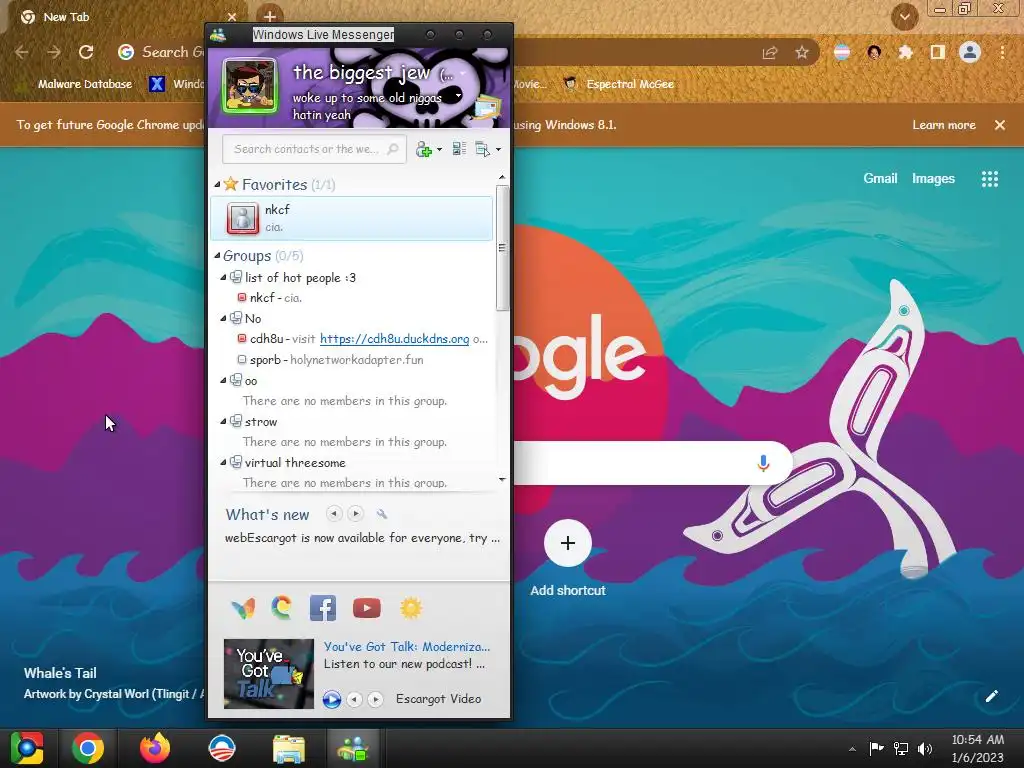Open the cdh8u.duckdns.org link

tap(394, 339)
